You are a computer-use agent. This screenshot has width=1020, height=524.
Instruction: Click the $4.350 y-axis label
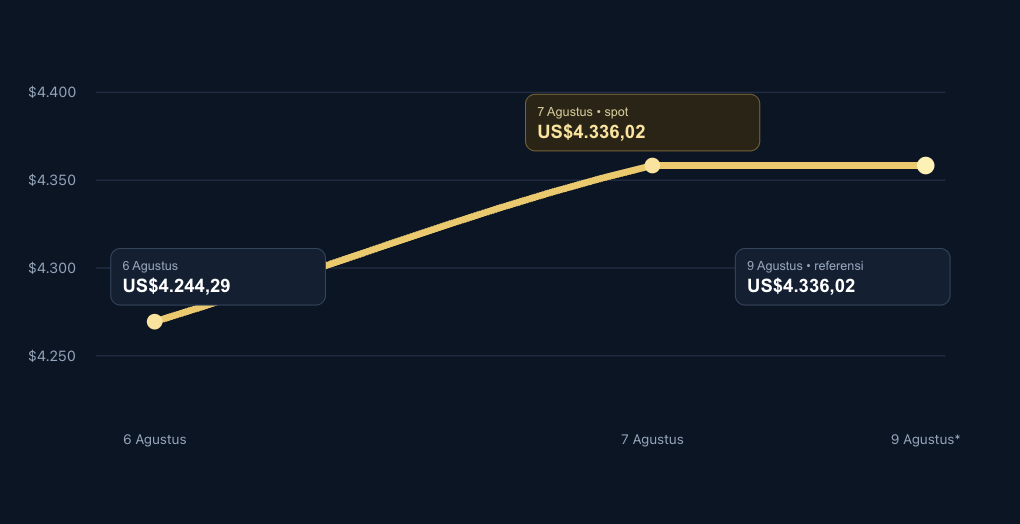pos(52,180)
